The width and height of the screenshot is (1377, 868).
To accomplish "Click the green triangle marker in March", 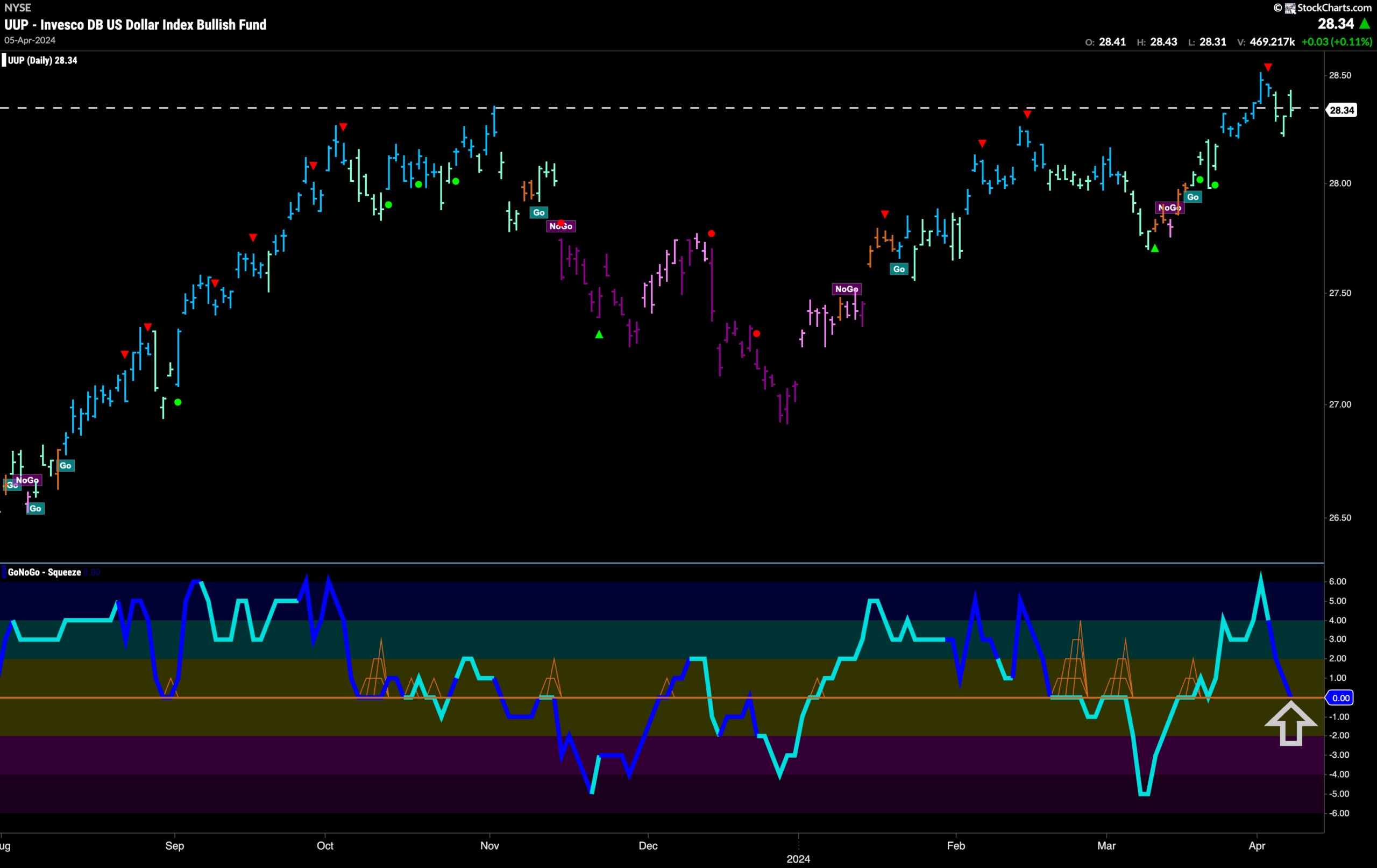I will tap(1154, 248).
